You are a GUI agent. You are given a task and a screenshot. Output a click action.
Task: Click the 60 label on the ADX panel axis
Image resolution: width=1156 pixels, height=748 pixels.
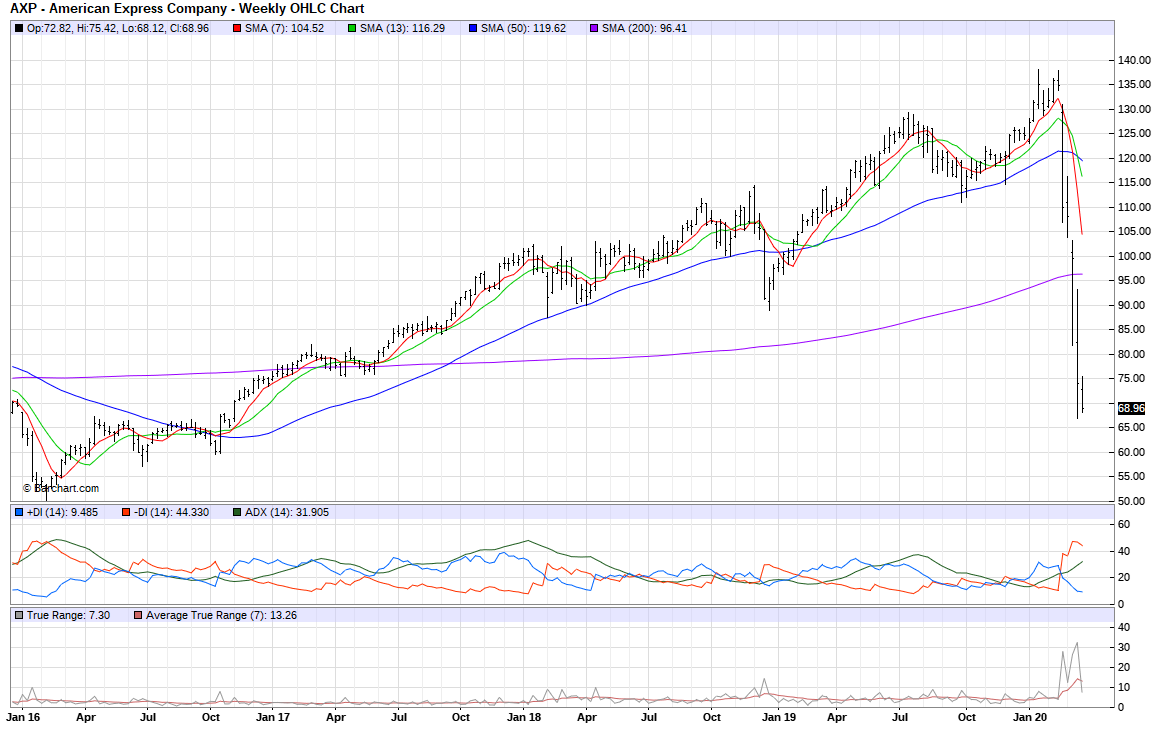[x=1124, y=525]
